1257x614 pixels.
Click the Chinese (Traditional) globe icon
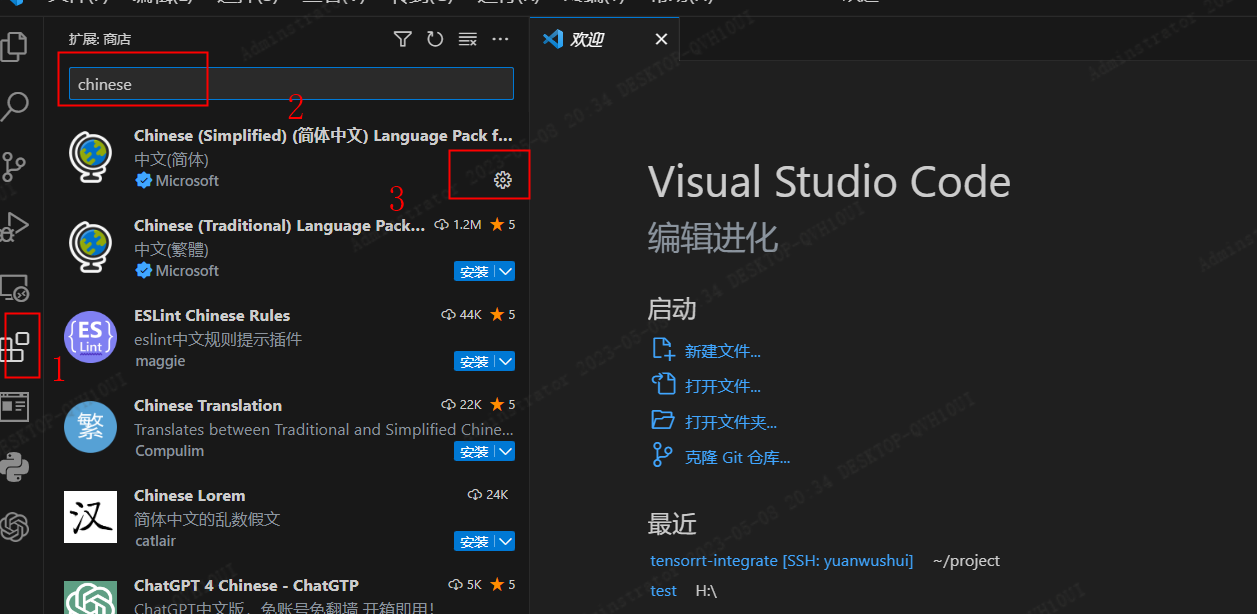coord(92,248)
